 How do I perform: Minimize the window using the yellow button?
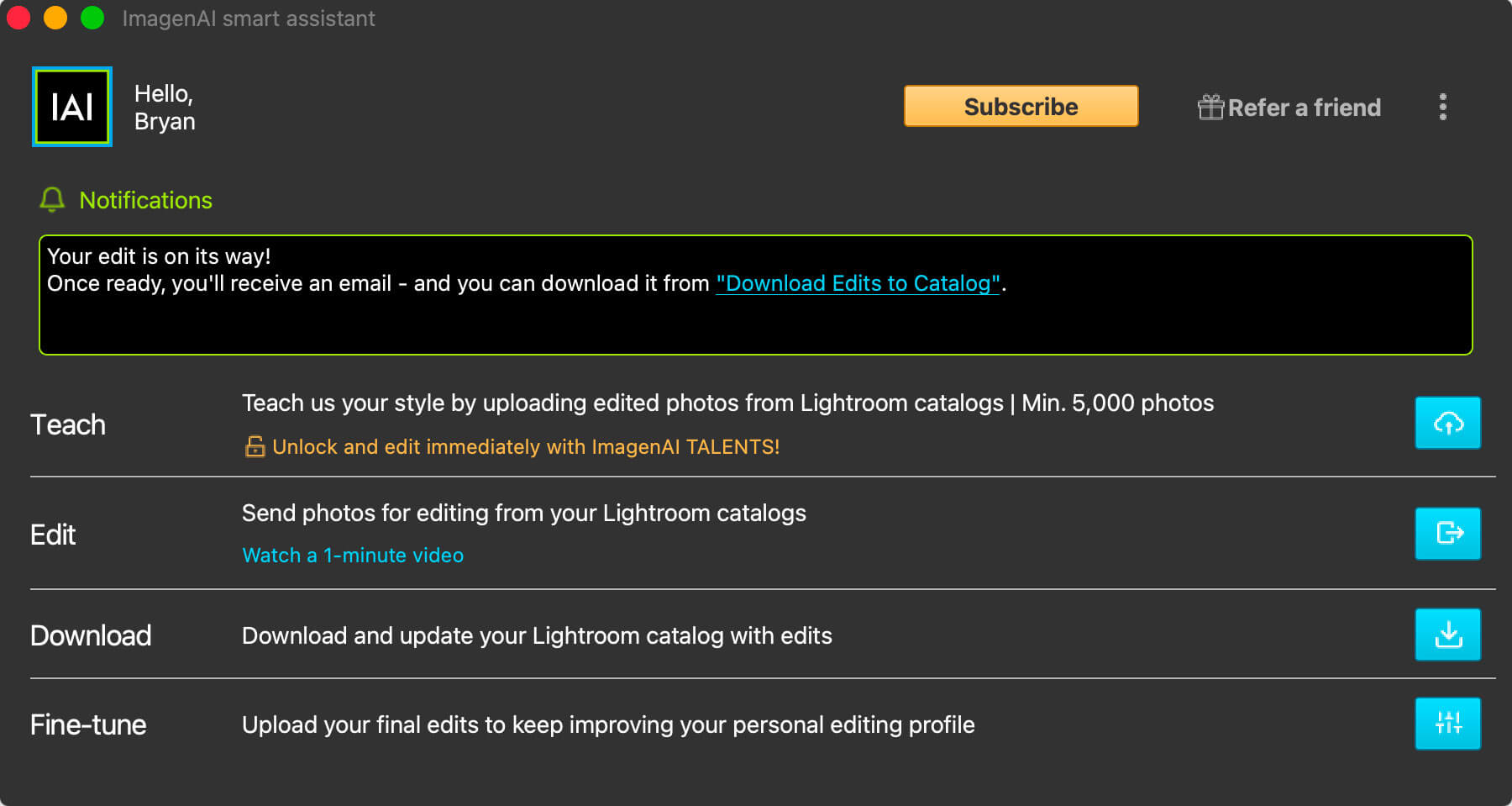coord(55,18)
